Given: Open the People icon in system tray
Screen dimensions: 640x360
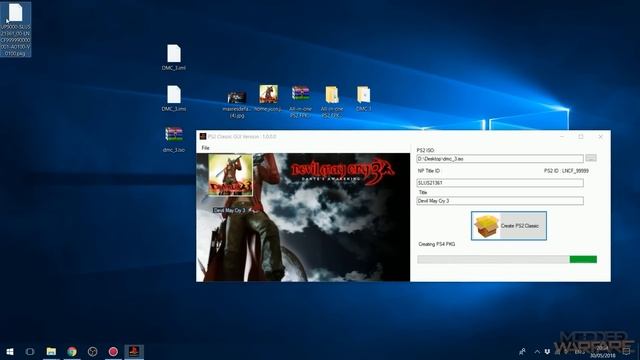Looking at the screenshot, I should pos(522,351).
